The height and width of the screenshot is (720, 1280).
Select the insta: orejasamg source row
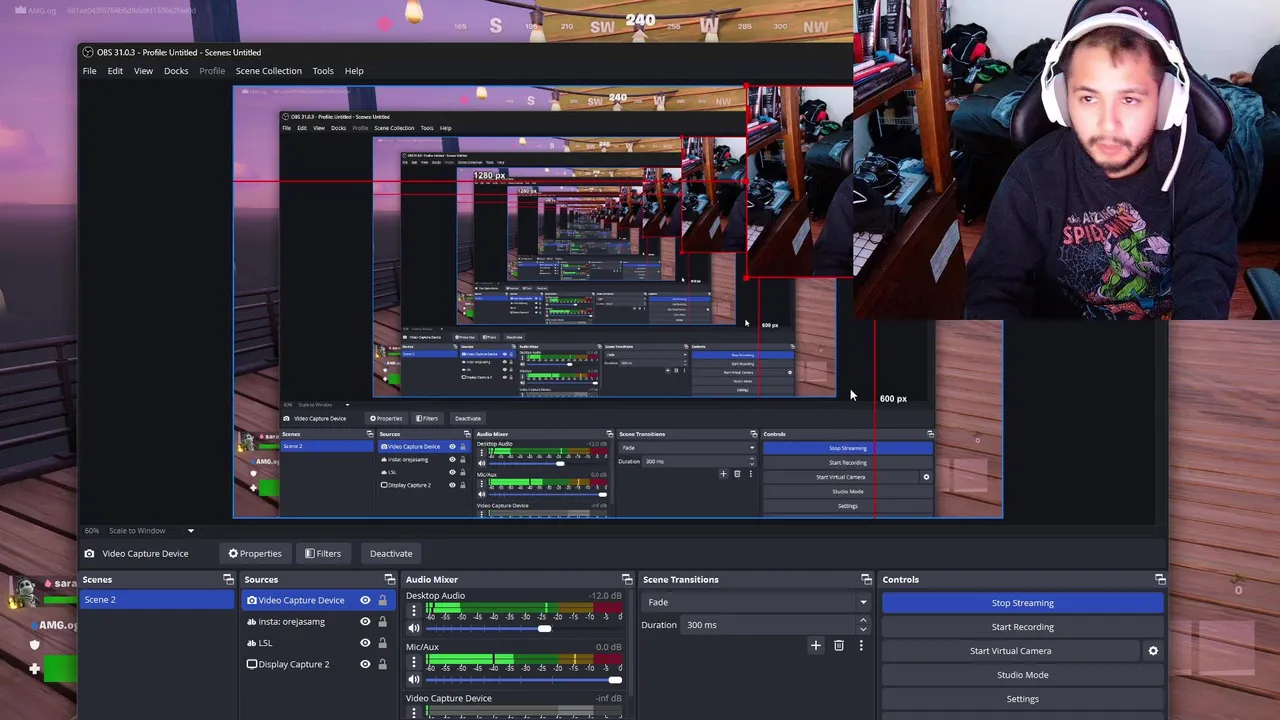pos(318,622)
